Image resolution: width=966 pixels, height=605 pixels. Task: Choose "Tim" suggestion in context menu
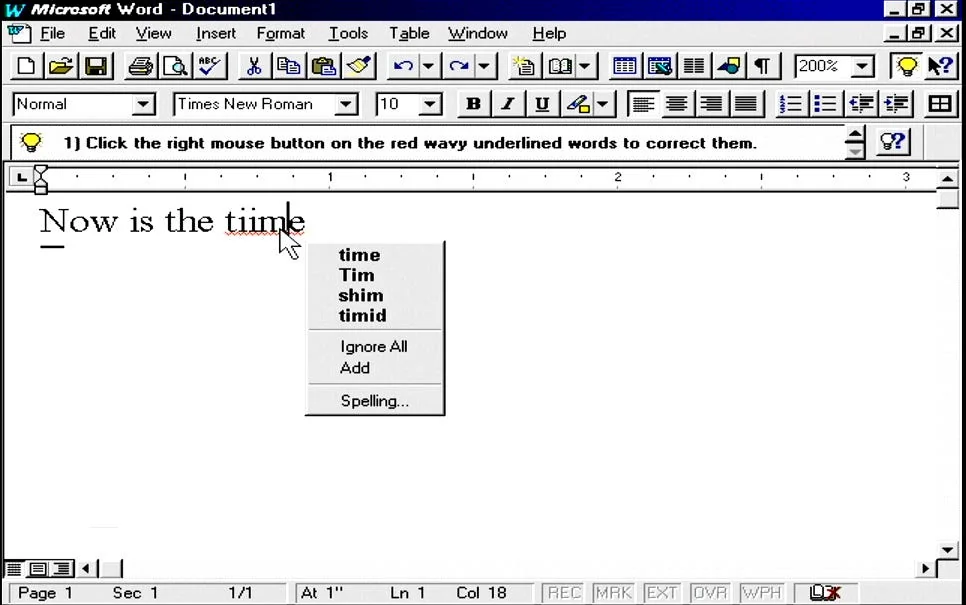pyautogui.click(x=375, y=275)
